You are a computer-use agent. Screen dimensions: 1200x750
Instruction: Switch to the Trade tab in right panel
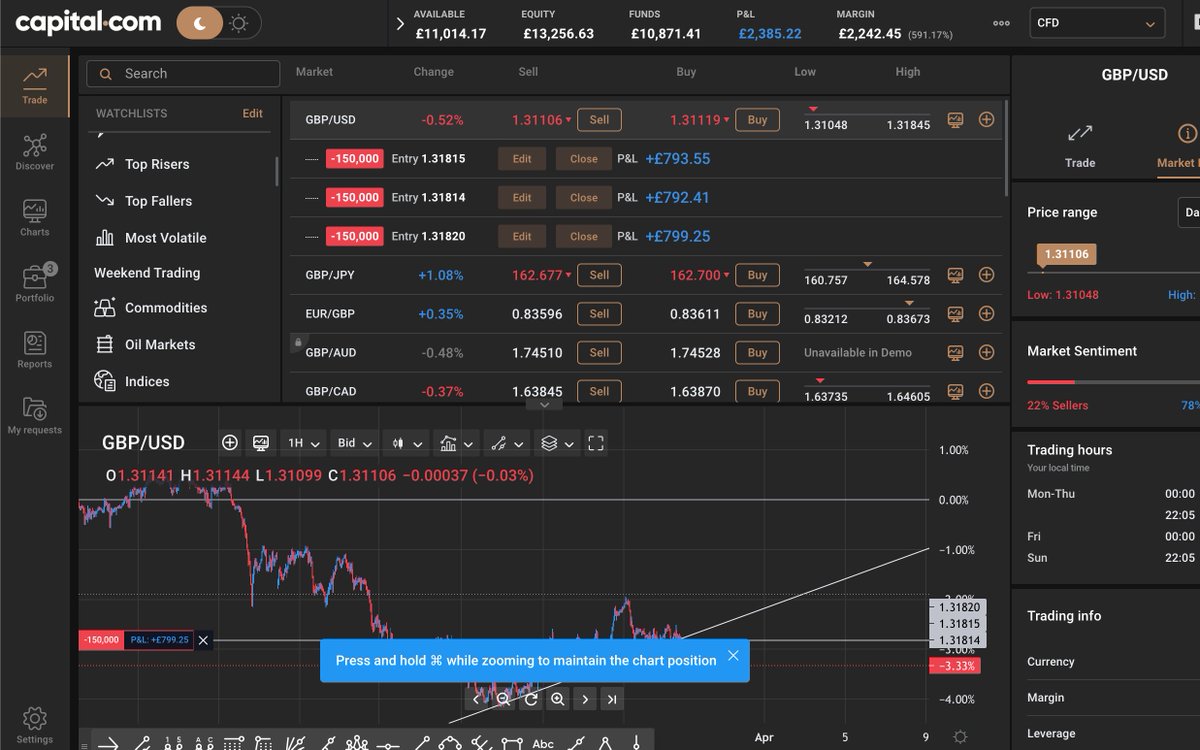click(1080, 147)
